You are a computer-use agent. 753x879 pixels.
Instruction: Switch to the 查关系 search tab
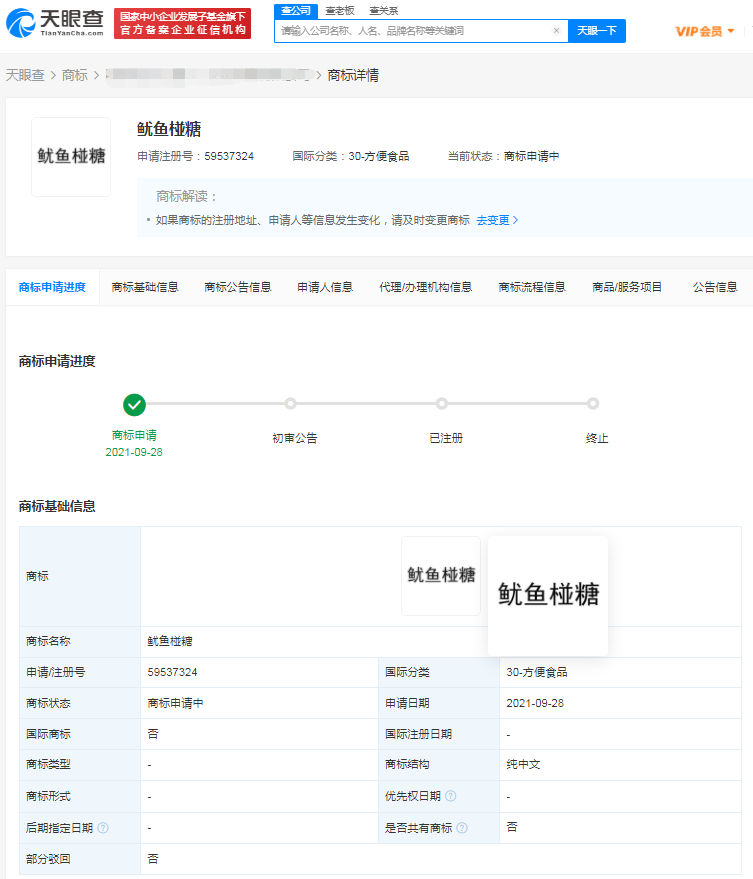pyautogui.click(x=383, y=10)
